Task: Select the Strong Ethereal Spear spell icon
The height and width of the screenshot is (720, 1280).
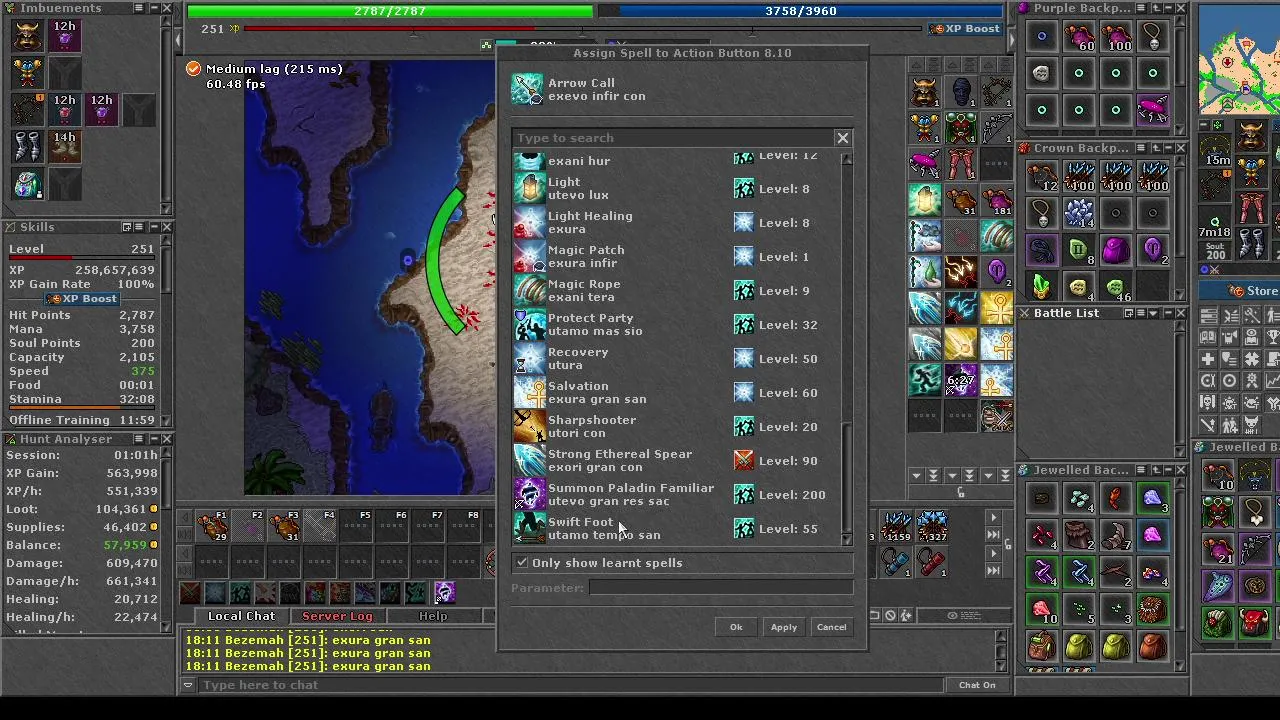Action: 529,461
